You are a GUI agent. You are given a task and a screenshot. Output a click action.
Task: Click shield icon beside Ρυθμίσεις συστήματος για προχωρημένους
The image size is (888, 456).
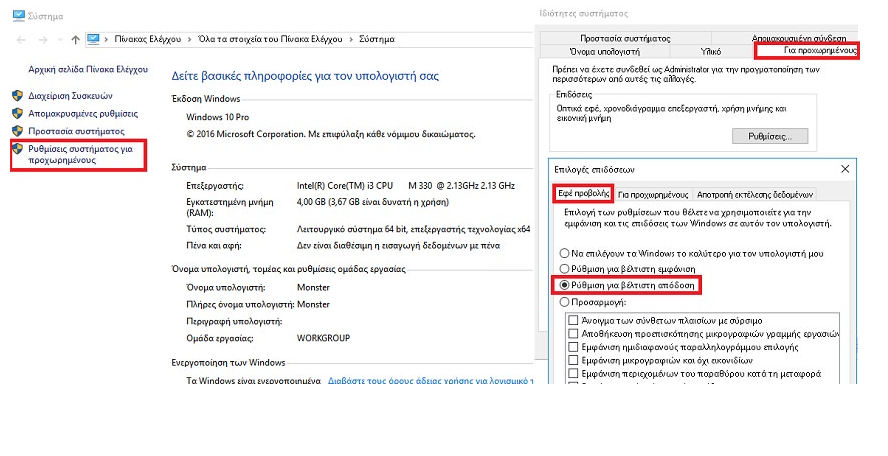tap(17, 148)
